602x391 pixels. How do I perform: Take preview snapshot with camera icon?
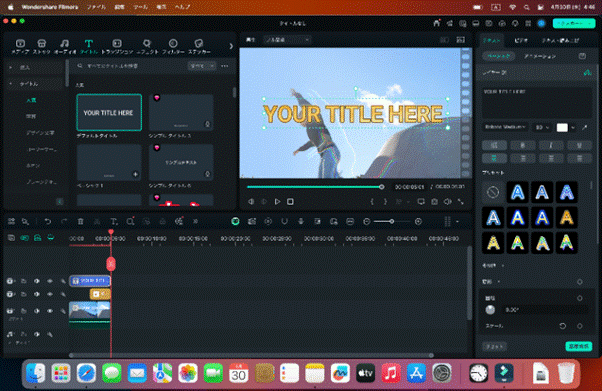tap(434, 202)
